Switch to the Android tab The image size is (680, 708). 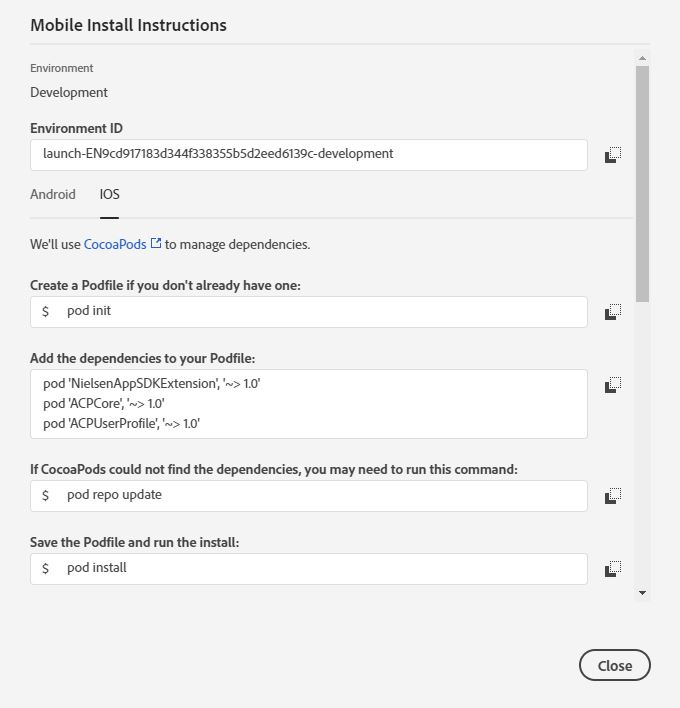pos(53,195)
